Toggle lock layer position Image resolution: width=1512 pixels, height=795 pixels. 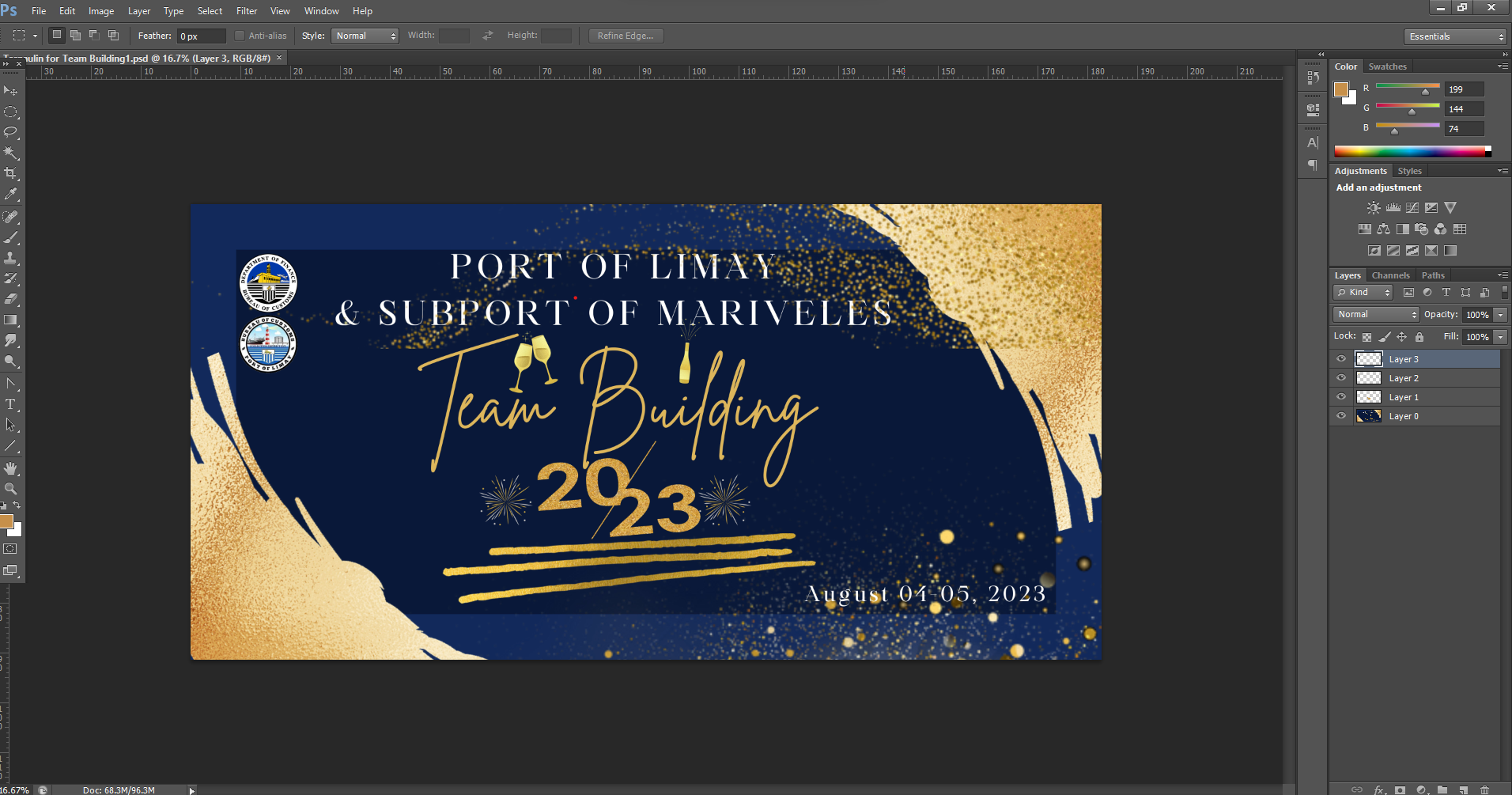click(x=1401, y=337)
